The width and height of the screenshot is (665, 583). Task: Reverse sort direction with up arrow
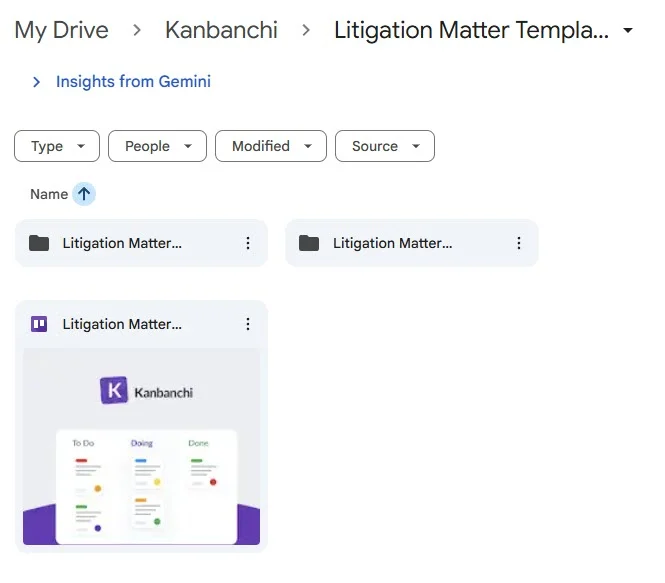pos(84,194)
